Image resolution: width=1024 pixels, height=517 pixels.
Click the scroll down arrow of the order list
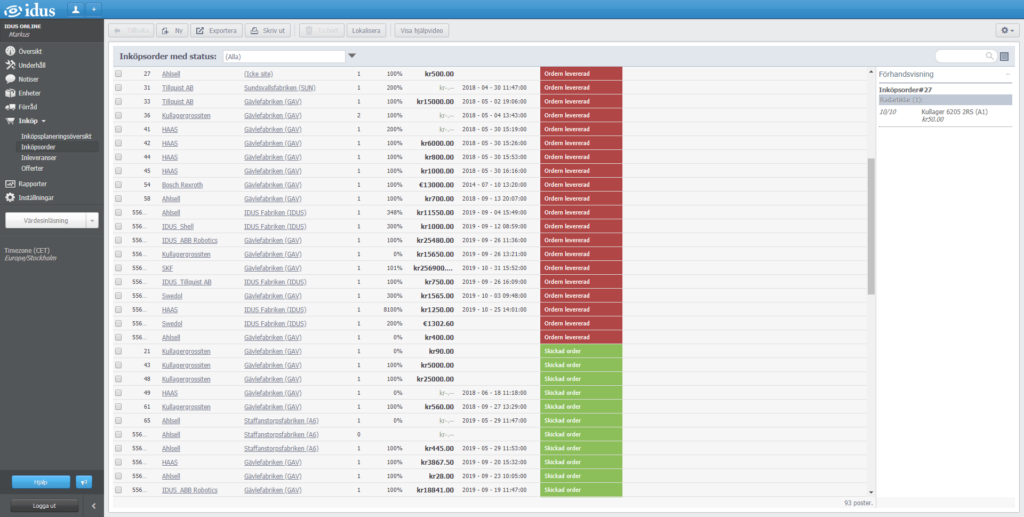point(871,492)
